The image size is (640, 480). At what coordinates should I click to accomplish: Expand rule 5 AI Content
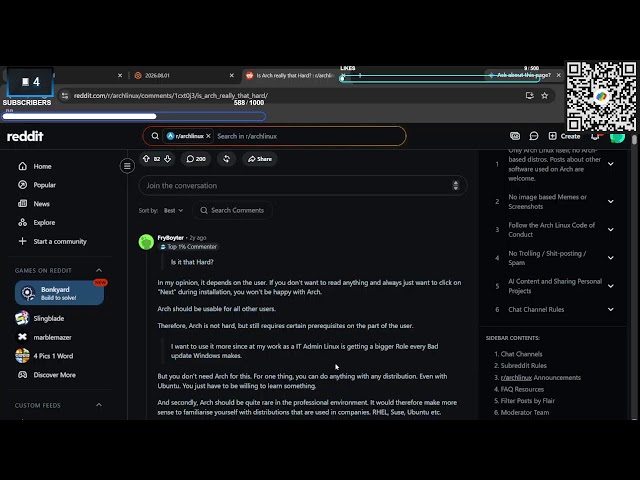pyautogui.click(x=611, y=286)
